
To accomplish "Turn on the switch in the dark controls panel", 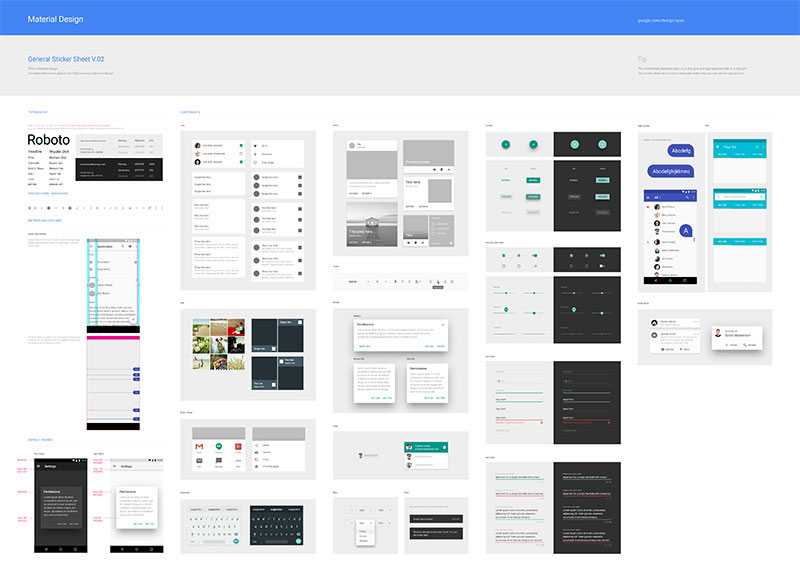I will 602,255.
